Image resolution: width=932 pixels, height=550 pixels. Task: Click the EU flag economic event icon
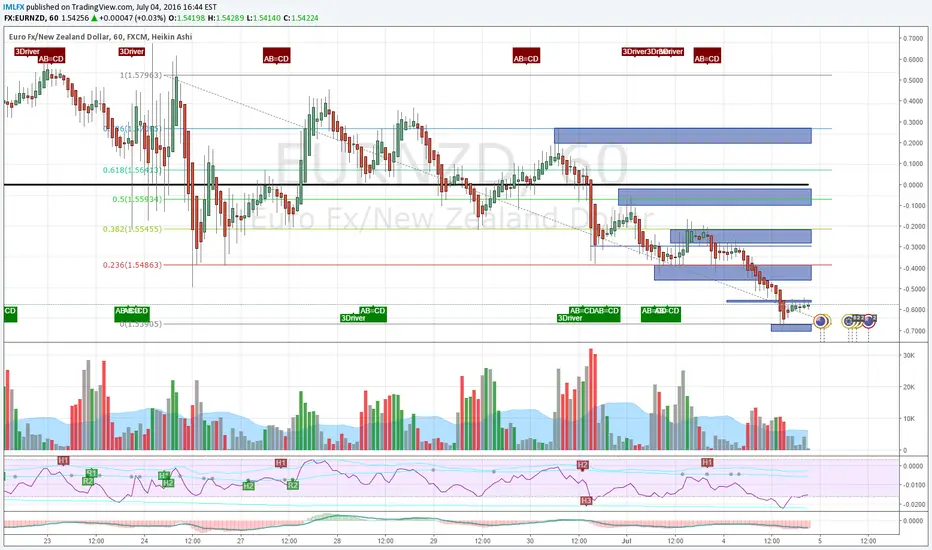pyautogui.click(x=849, y=322)
